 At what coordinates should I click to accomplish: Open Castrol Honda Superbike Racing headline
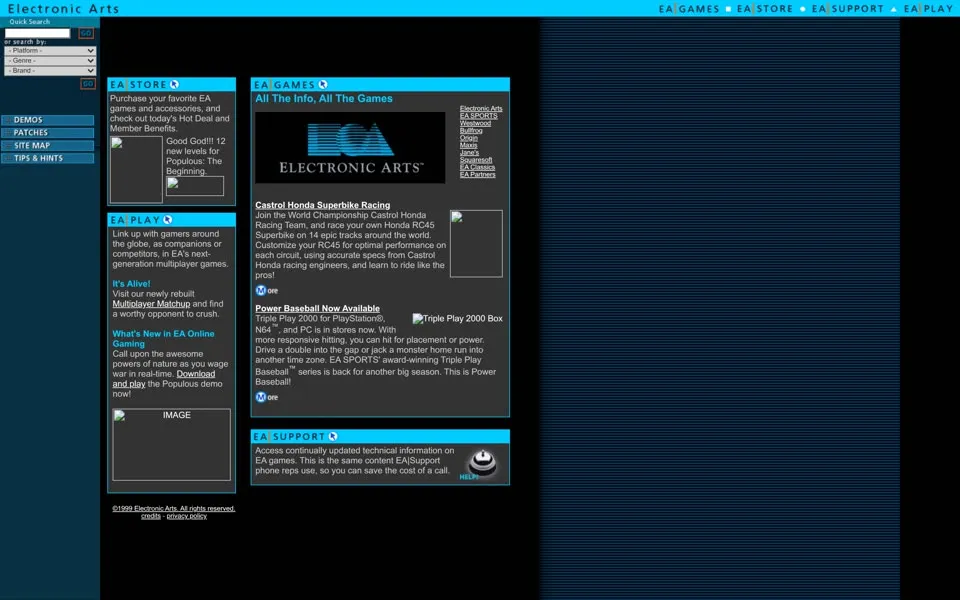[x=323, y=205]
